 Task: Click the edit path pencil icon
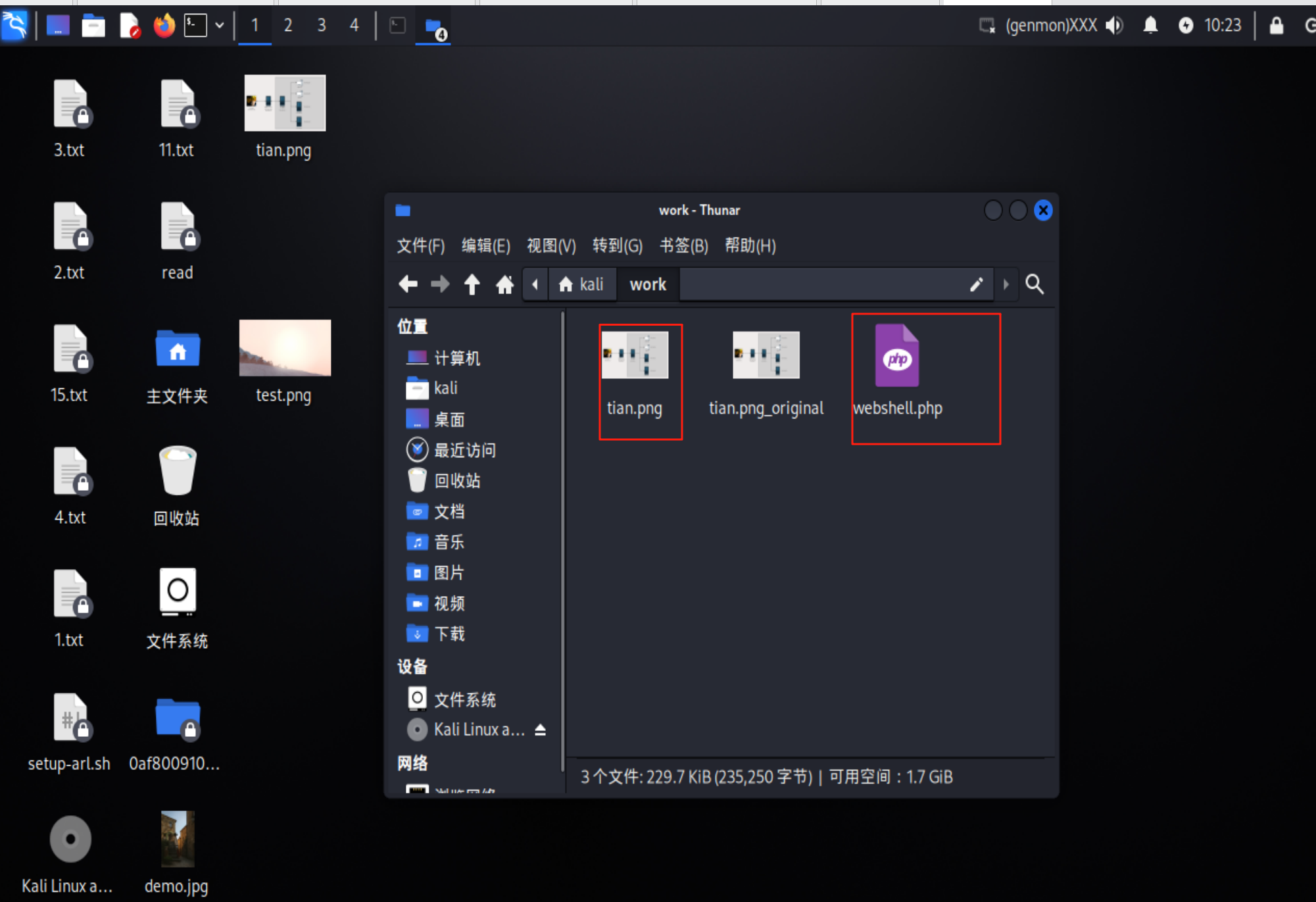click(976, 284)
